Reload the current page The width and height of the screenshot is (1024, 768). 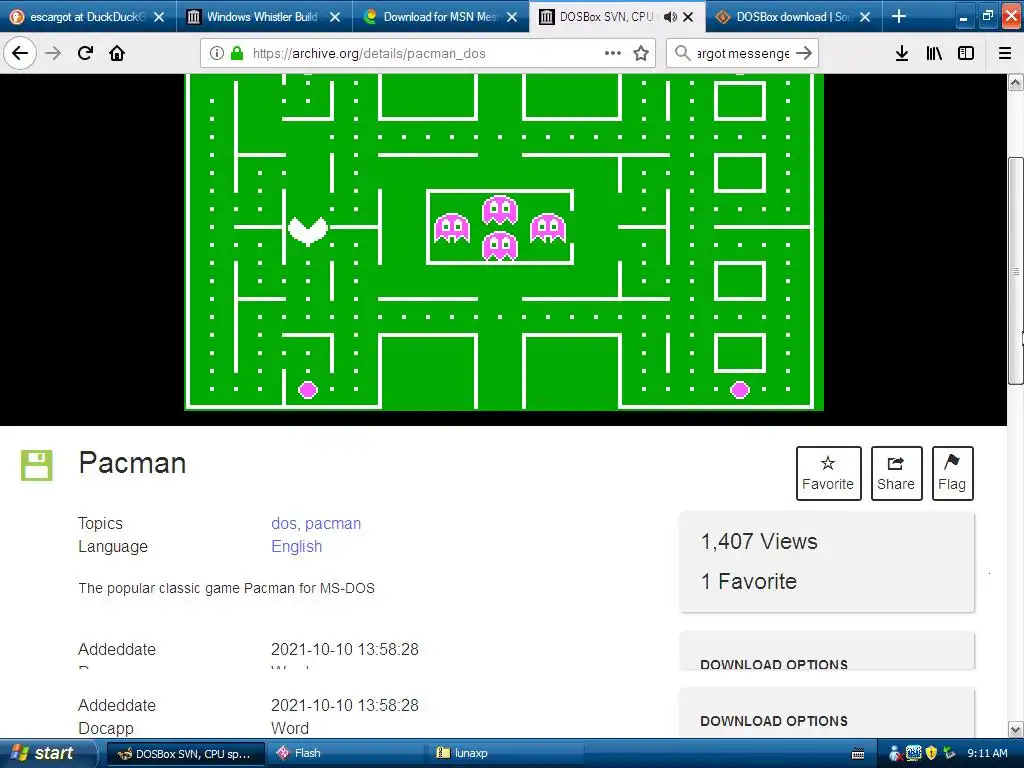[85, 53]
